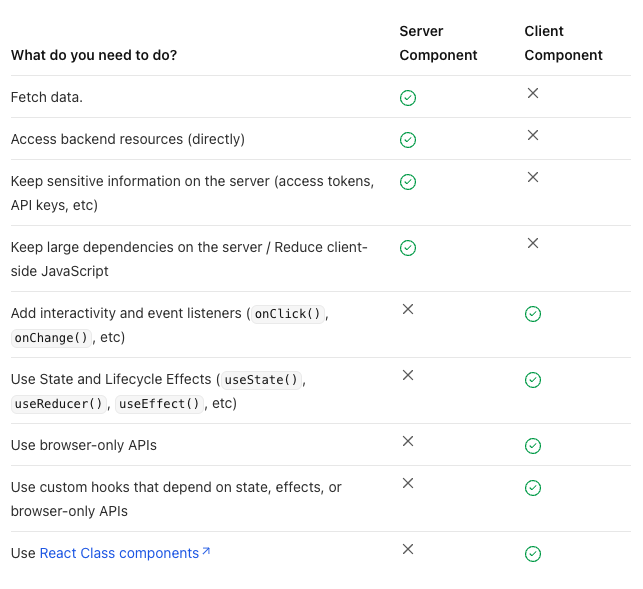Click the Client check for custom hooks row

pyautogui.click(x=533, y=488)
